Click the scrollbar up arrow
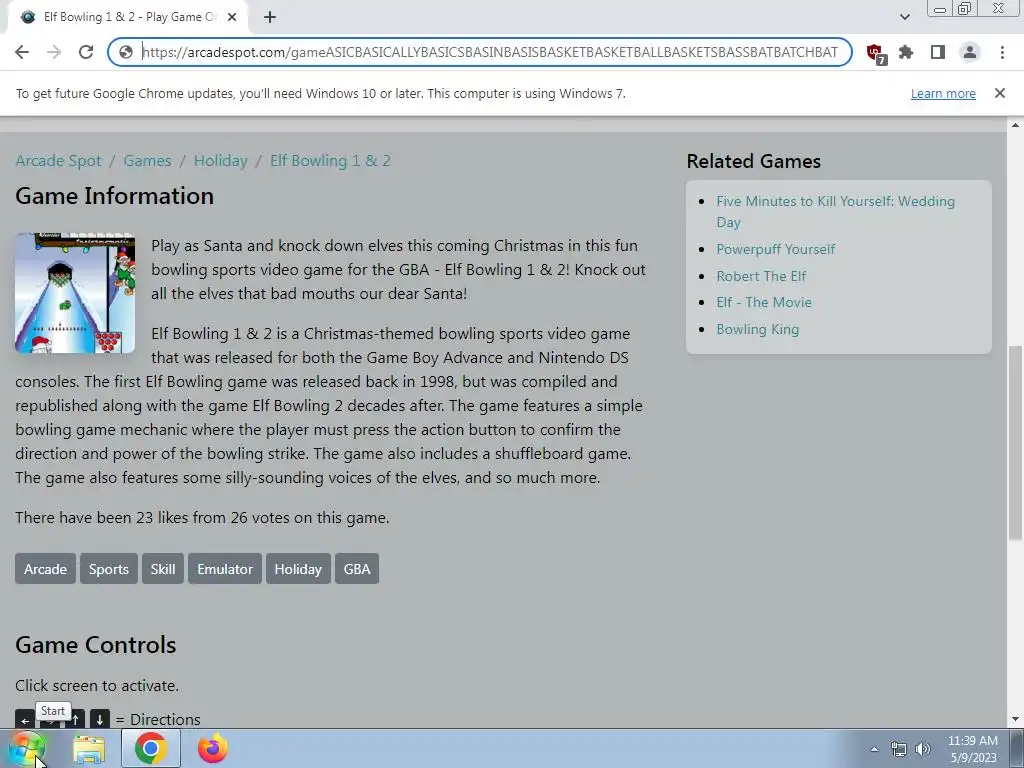 tap(1015, 125)
